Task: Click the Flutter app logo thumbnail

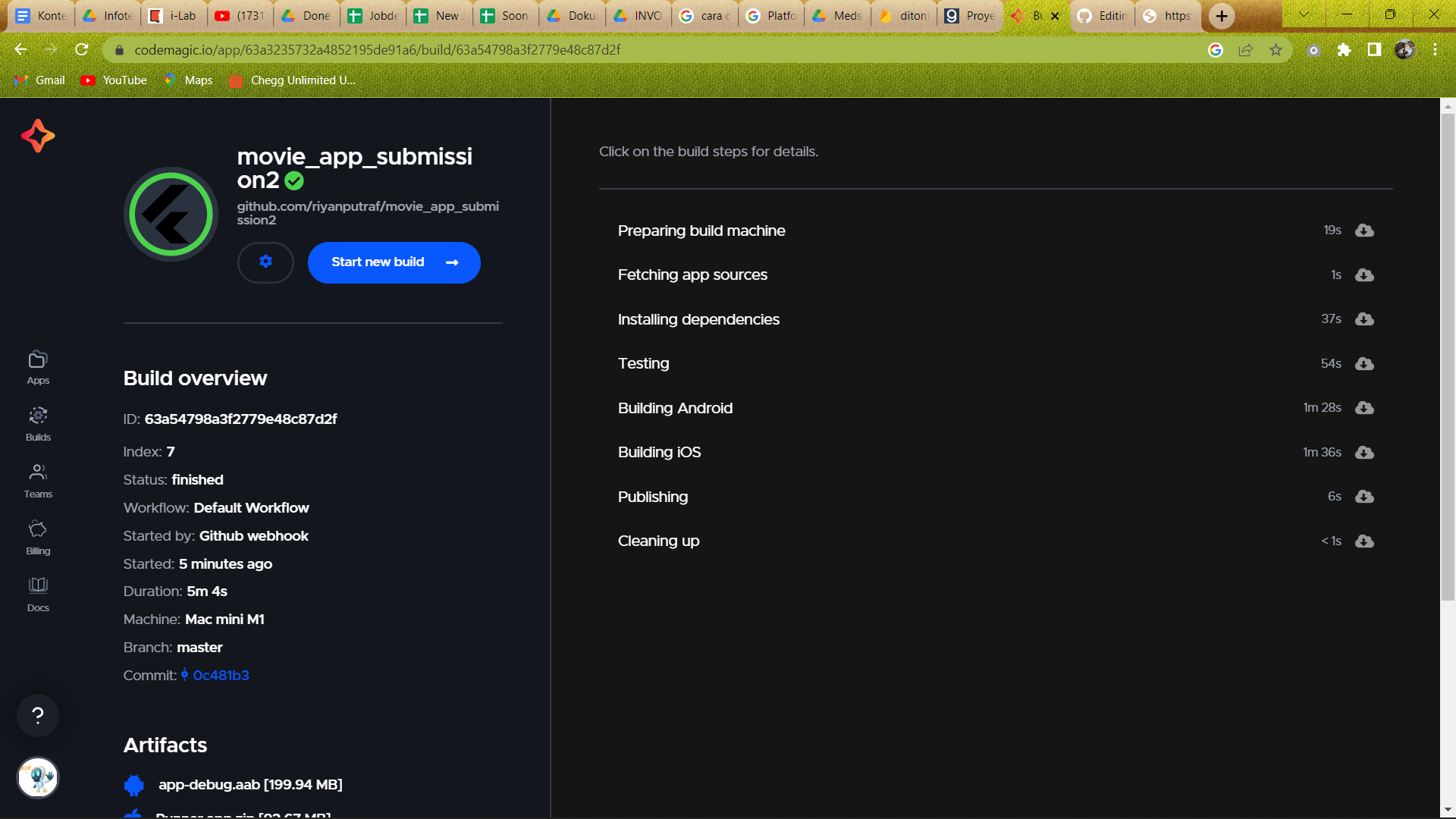Action: tap(171, 214)
